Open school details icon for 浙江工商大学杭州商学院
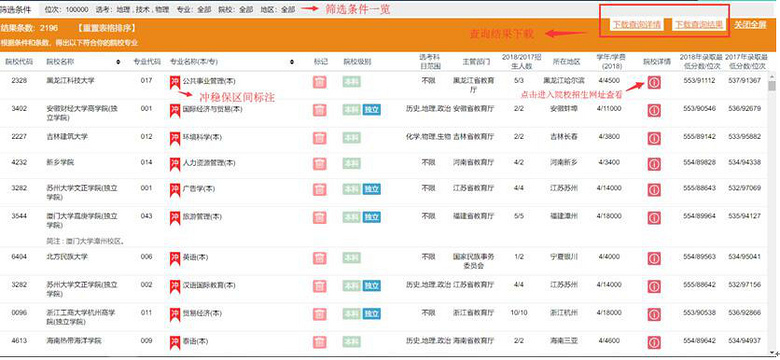780x360 pixels. point(654,315)
